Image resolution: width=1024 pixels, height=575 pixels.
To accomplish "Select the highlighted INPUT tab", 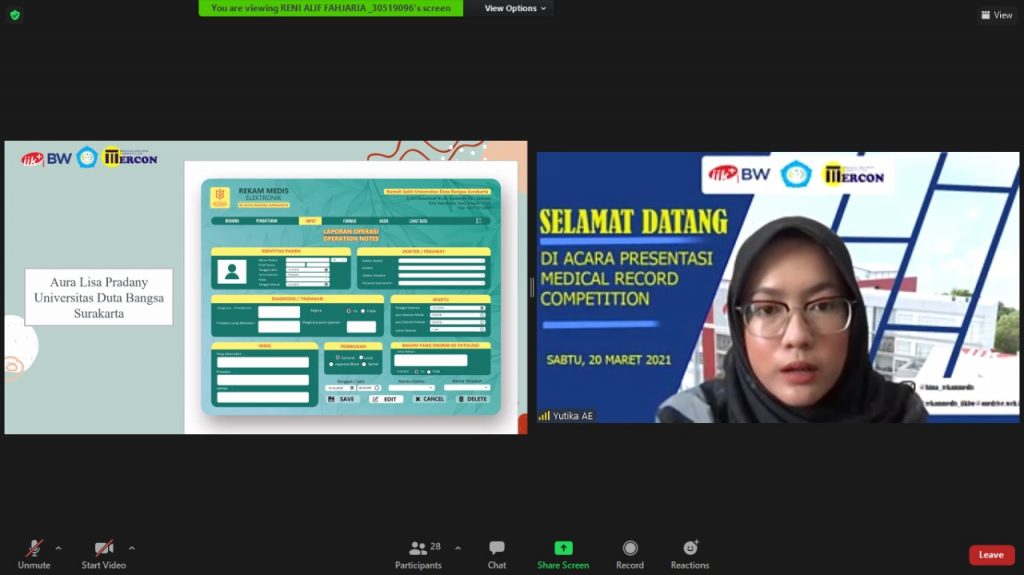I will pyautogui.click(x=310, y=220).
